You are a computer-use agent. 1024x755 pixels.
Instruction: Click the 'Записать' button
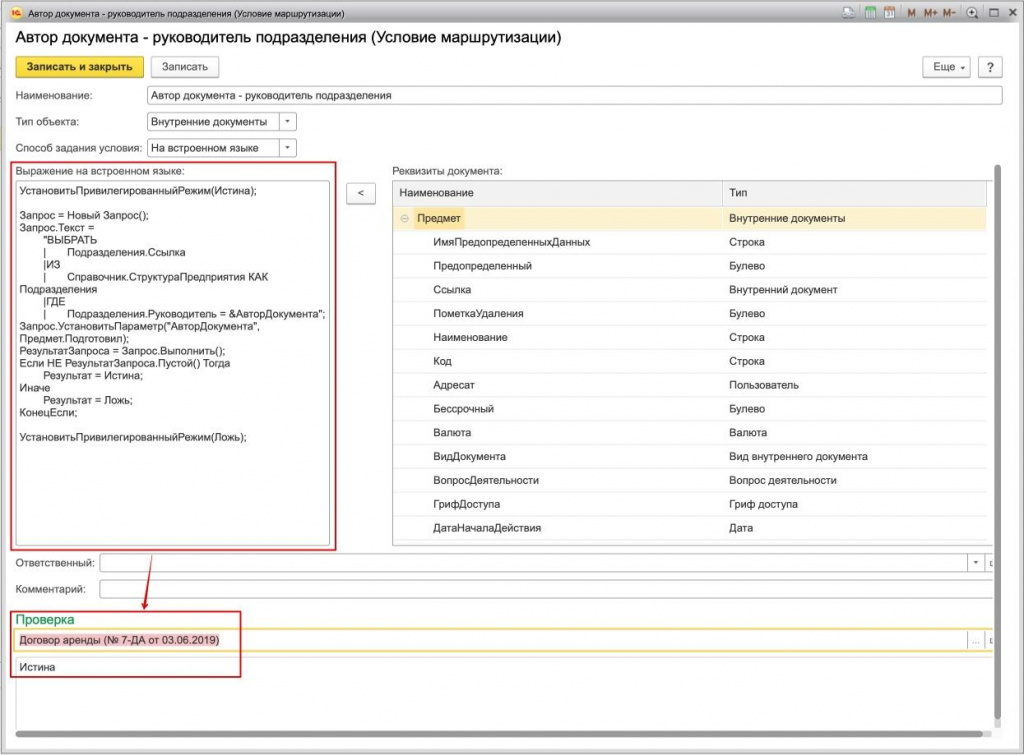pos(185,67)
